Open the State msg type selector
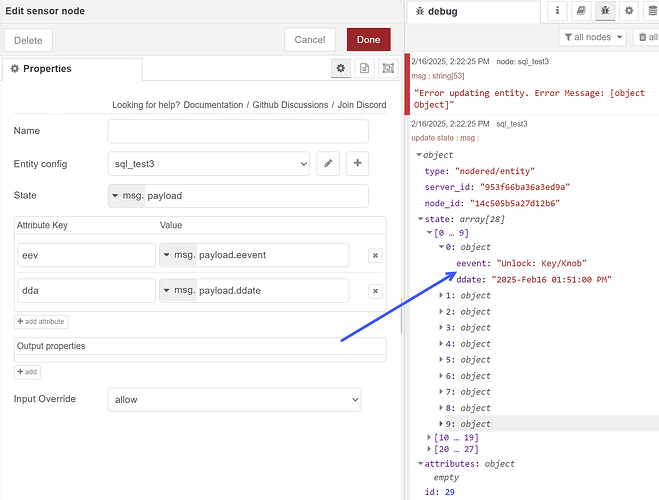The image size is (659, 500). coord(126,196)
